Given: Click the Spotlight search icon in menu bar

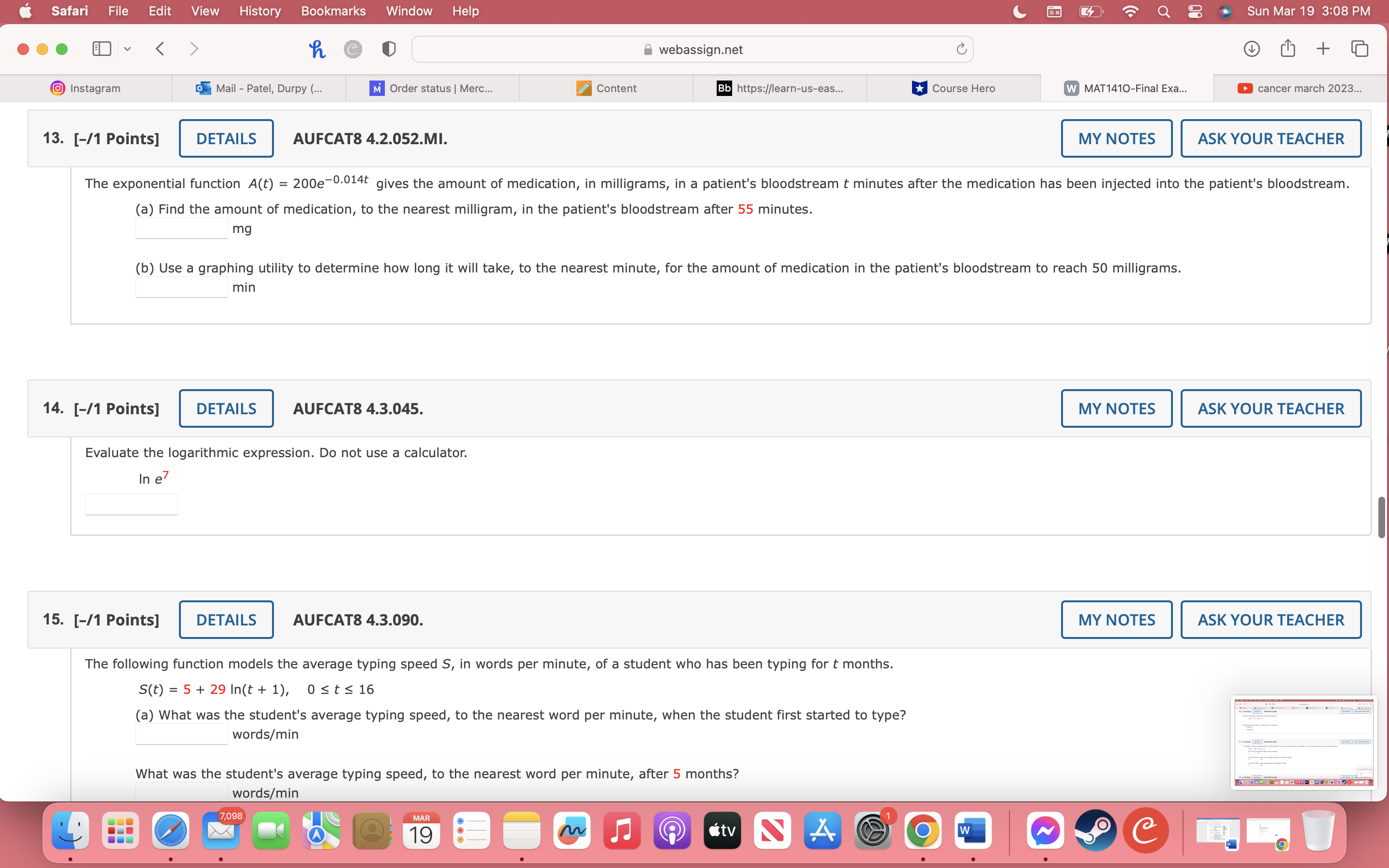Looking at the screenshot, I should point(1164,11).
